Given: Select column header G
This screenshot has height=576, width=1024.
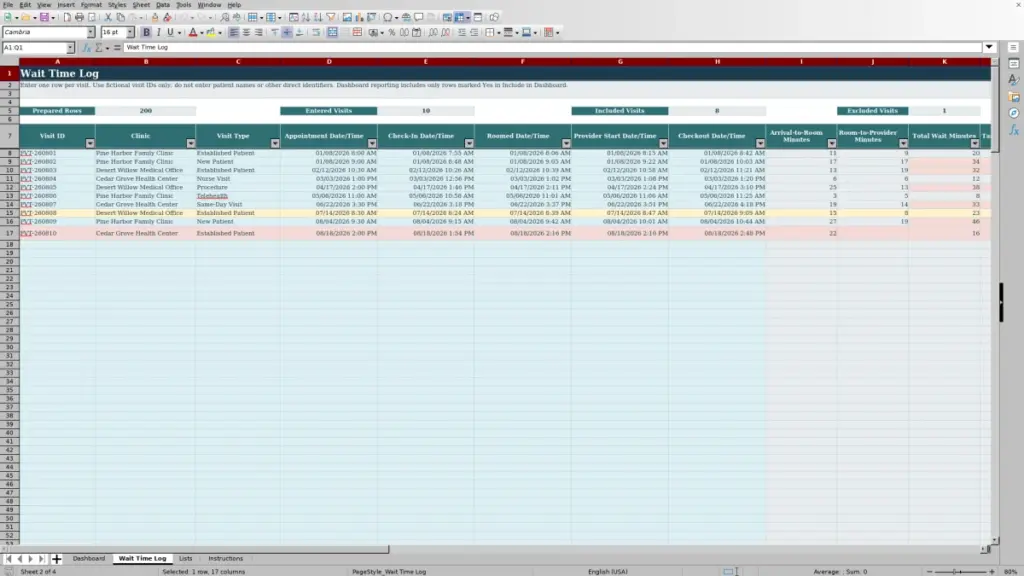Looking at the screenshot, I should (x=620, y=61).
